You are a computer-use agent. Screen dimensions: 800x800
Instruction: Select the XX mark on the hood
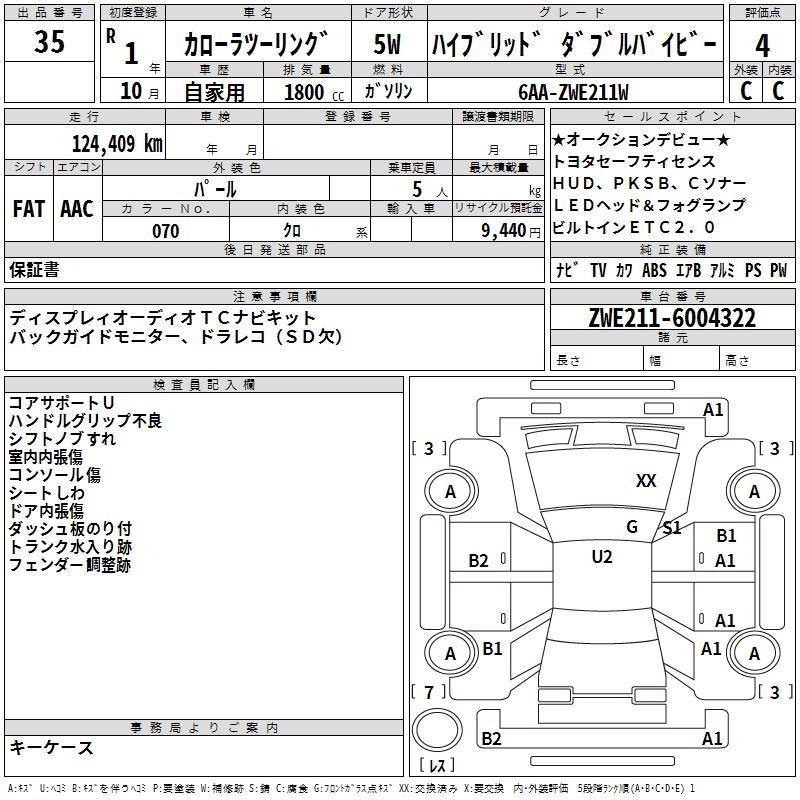click(x=646, y=481)
